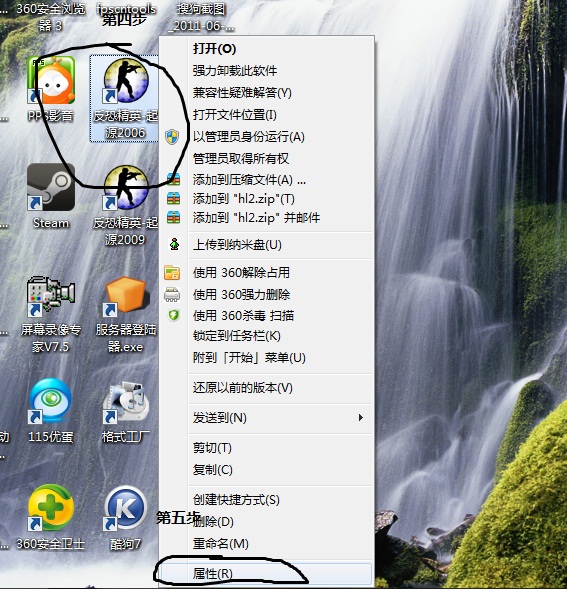The image size is (567, 589).
Task: Select 打开文件位置(I) menu entry
Action: (234, 115)
